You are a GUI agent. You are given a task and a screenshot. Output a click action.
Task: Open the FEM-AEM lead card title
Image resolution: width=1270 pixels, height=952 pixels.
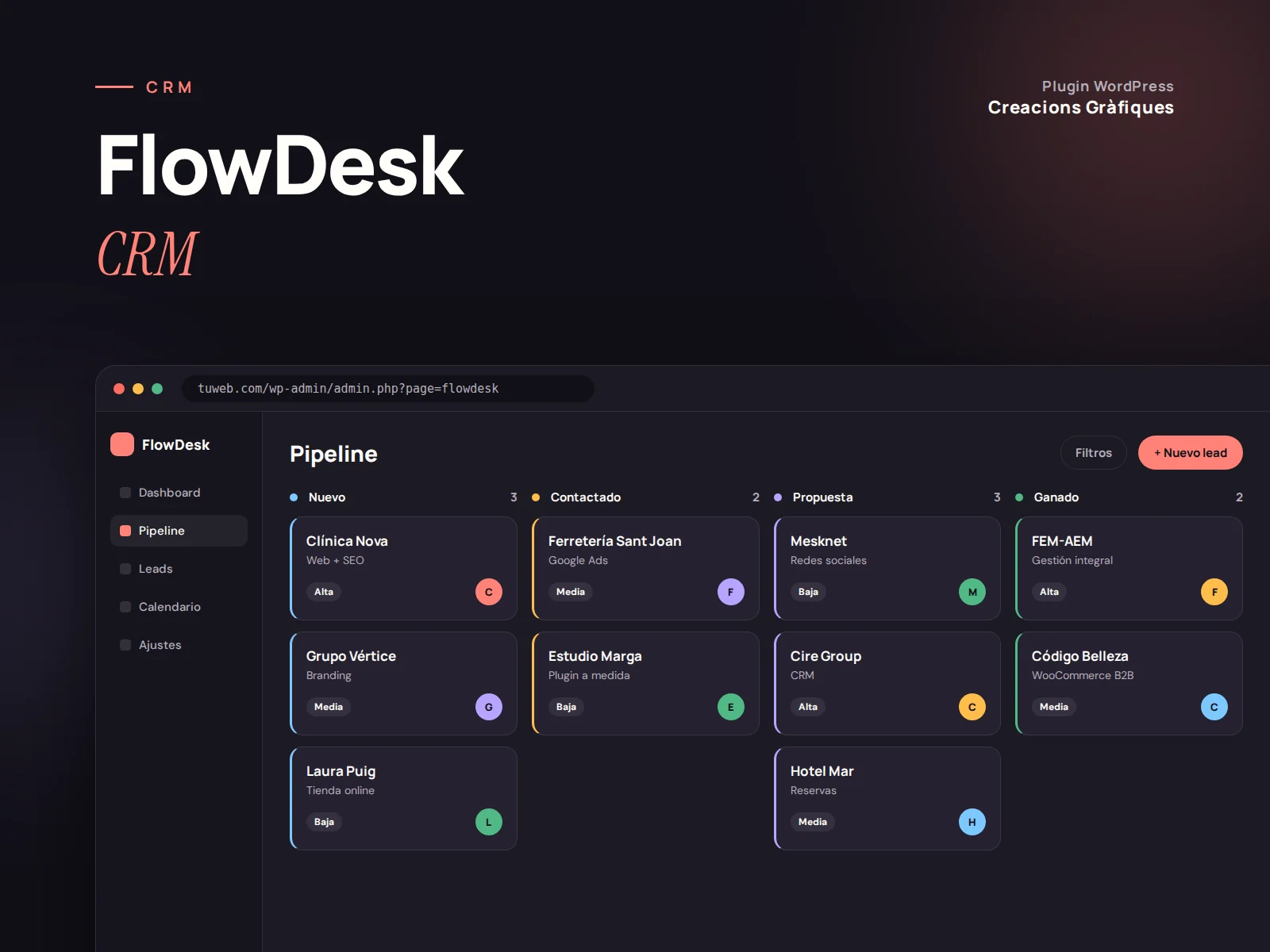1062,541
